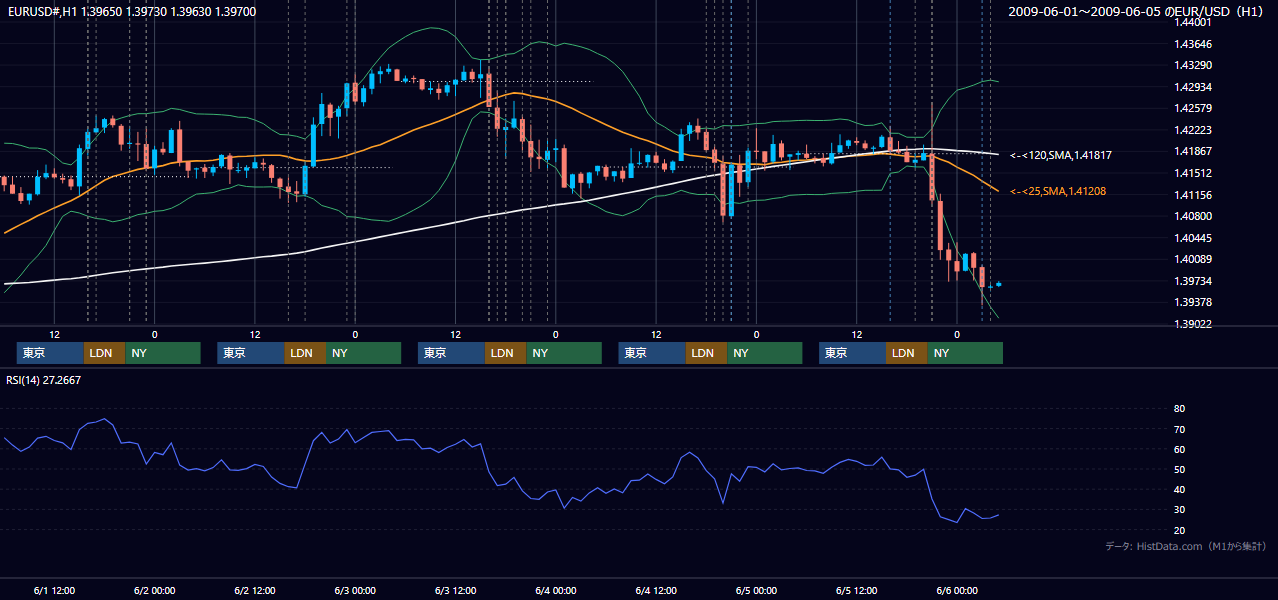Click the RSI scale value 70
The height and width of the screenshot is (600, 1278).
click(x=1179, y=429)
